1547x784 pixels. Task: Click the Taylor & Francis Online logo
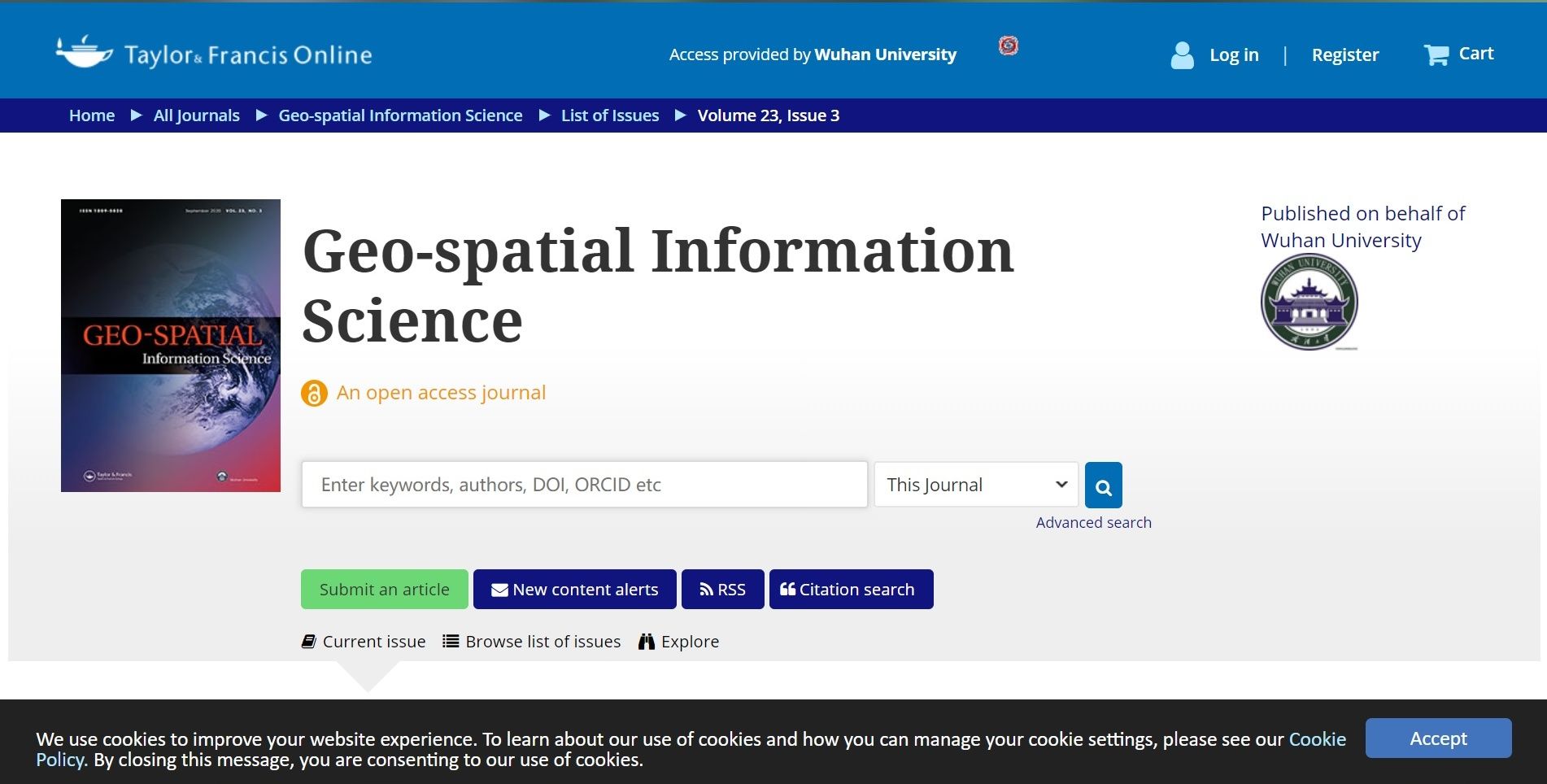tap(213, 54)
